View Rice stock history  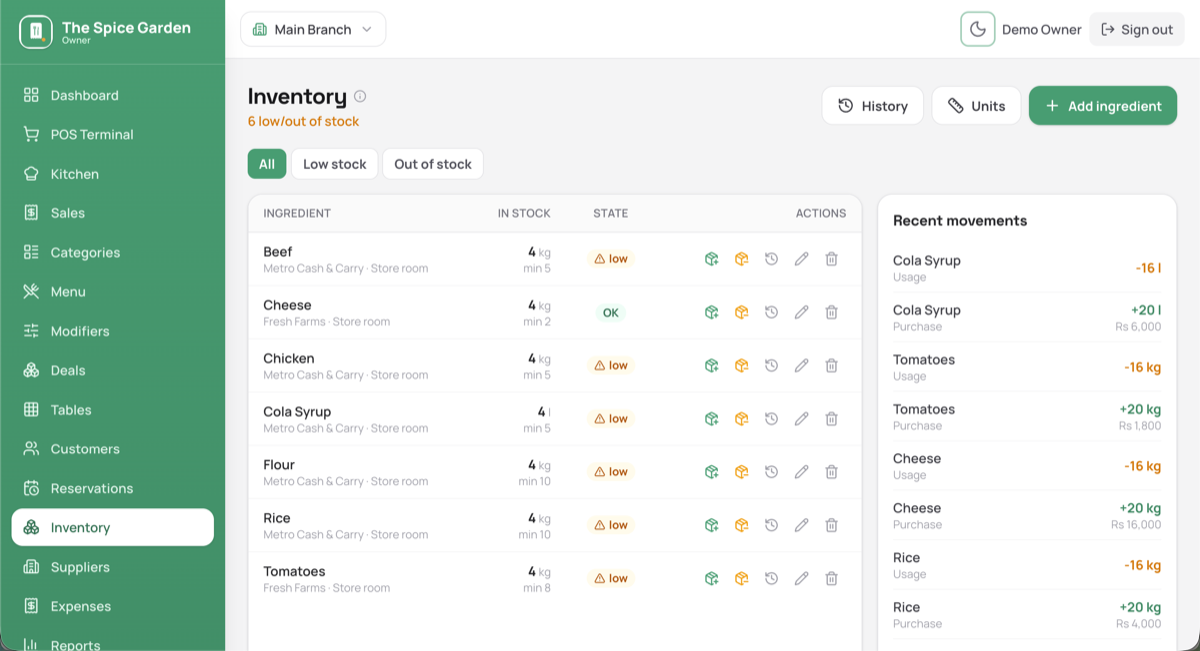coord(771,524)
